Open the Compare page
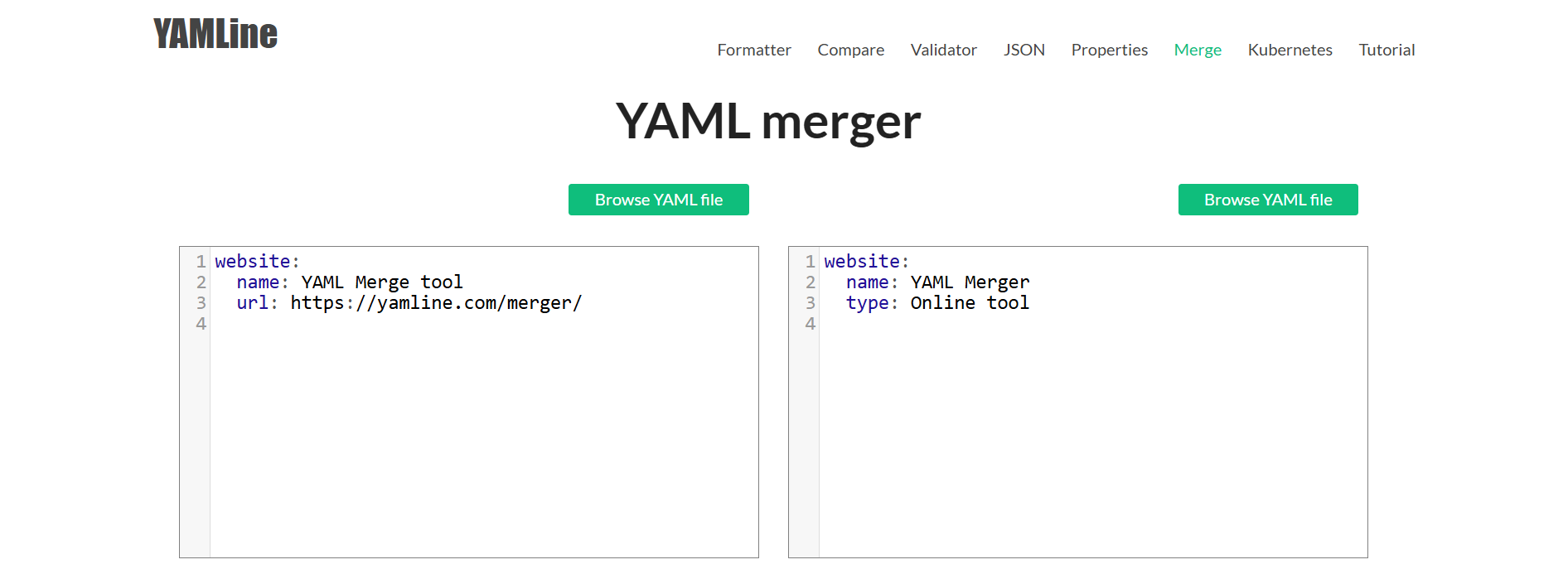This screenshot has width=1568, height=574. coord(850,50)
